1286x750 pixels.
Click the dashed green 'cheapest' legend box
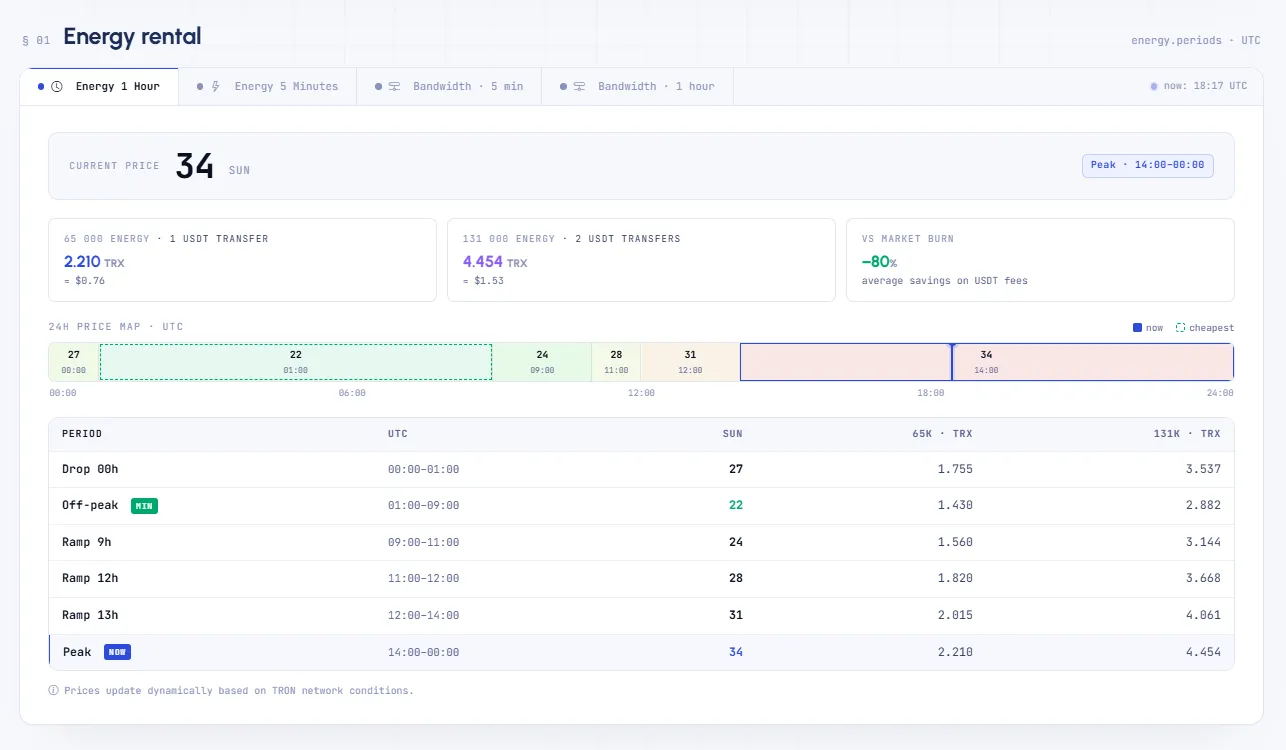point(1180,328)
